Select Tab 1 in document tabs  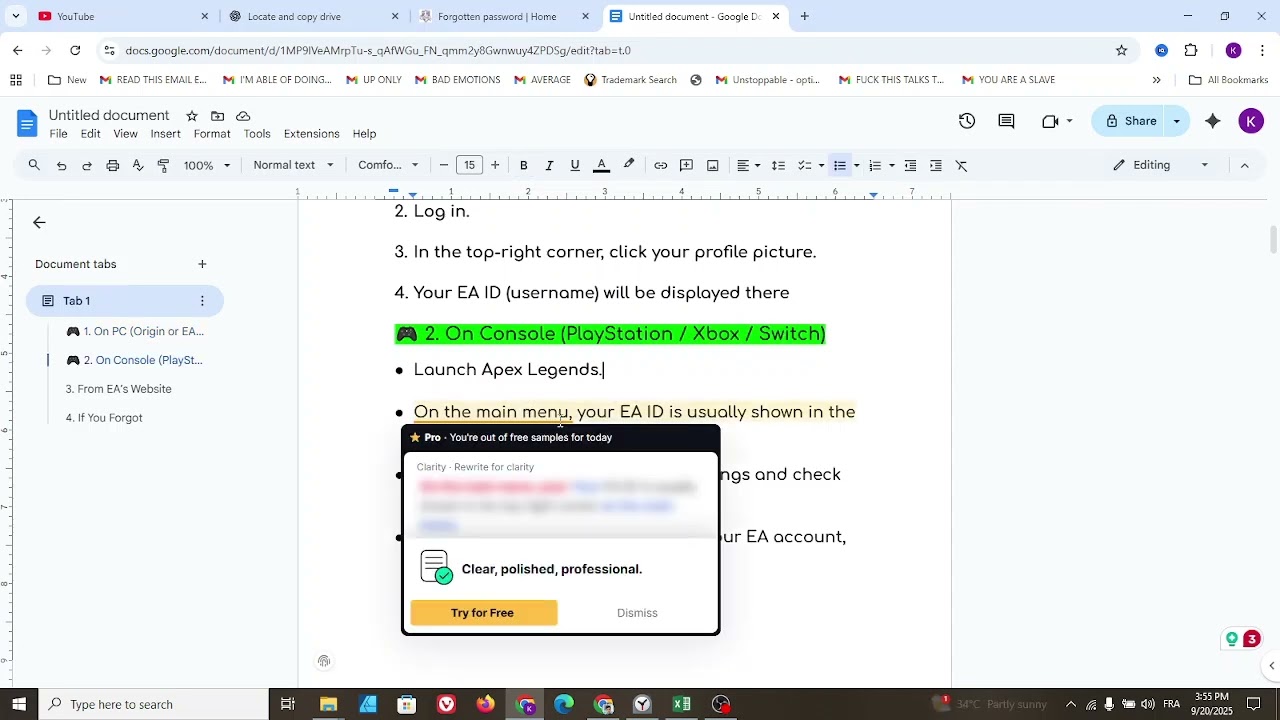125,301
